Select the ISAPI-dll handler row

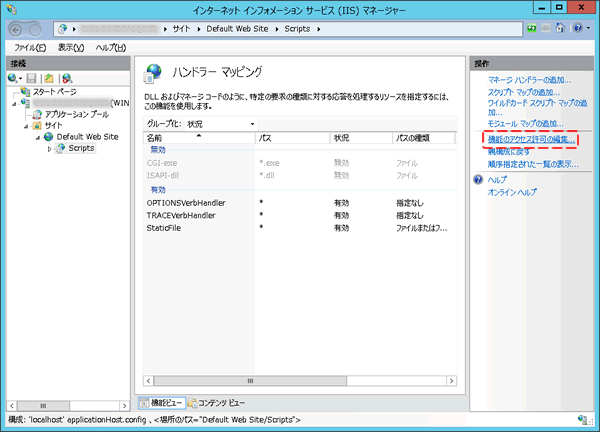(x=300, y=176)
